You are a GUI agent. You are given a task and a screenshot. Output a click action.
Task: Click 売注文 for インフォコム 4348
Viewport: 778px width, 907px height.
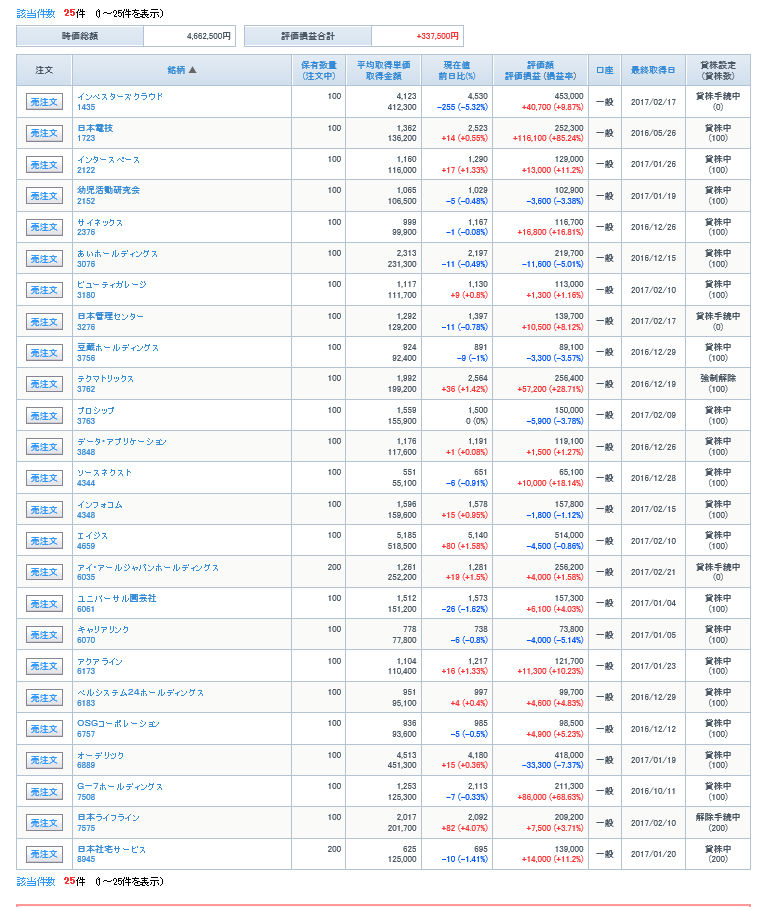click(45, 510)
